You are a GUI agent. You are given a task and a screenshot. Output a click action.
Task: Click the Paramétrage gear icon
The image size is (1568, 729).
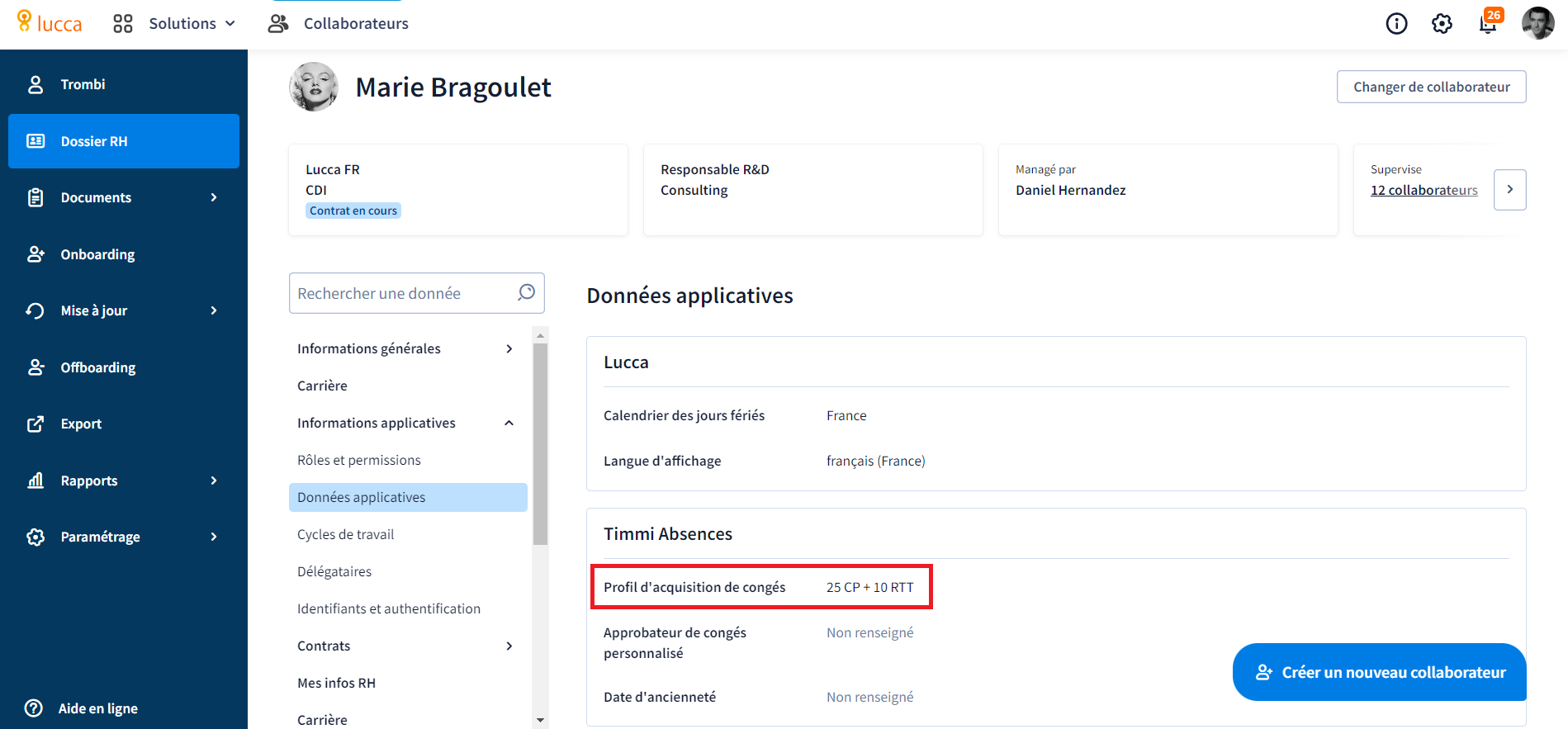[x=36, y=537]
